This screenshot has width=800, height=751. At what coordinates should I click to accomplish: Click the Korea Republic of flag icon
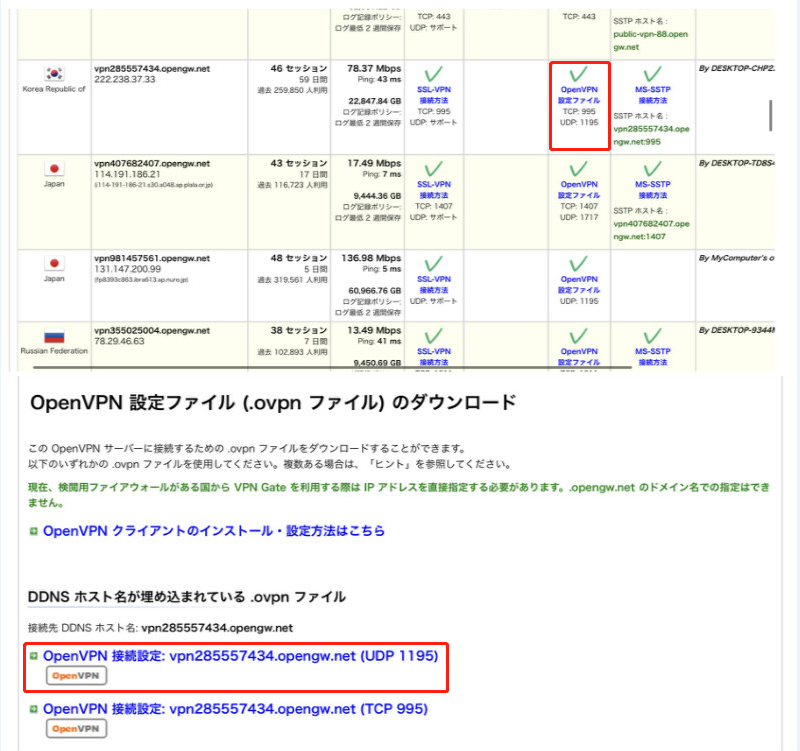pos(54,73)
